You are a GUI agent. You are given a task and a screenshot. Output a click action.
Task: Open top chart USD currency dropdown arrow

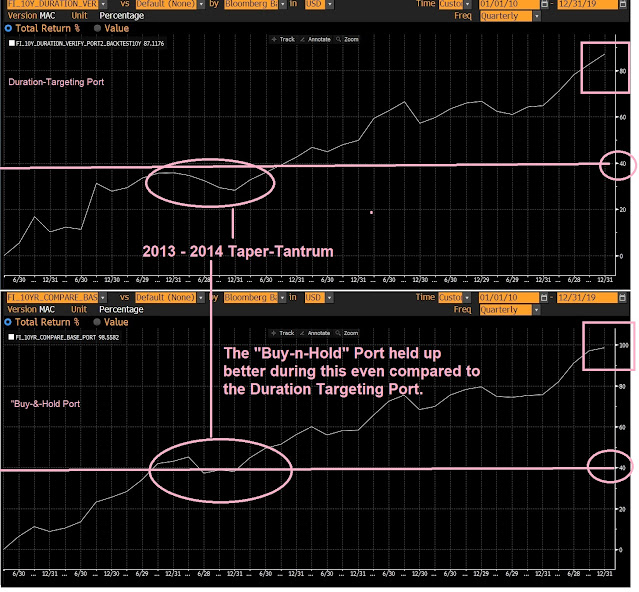pyautogui.click(x=330, y=4)
